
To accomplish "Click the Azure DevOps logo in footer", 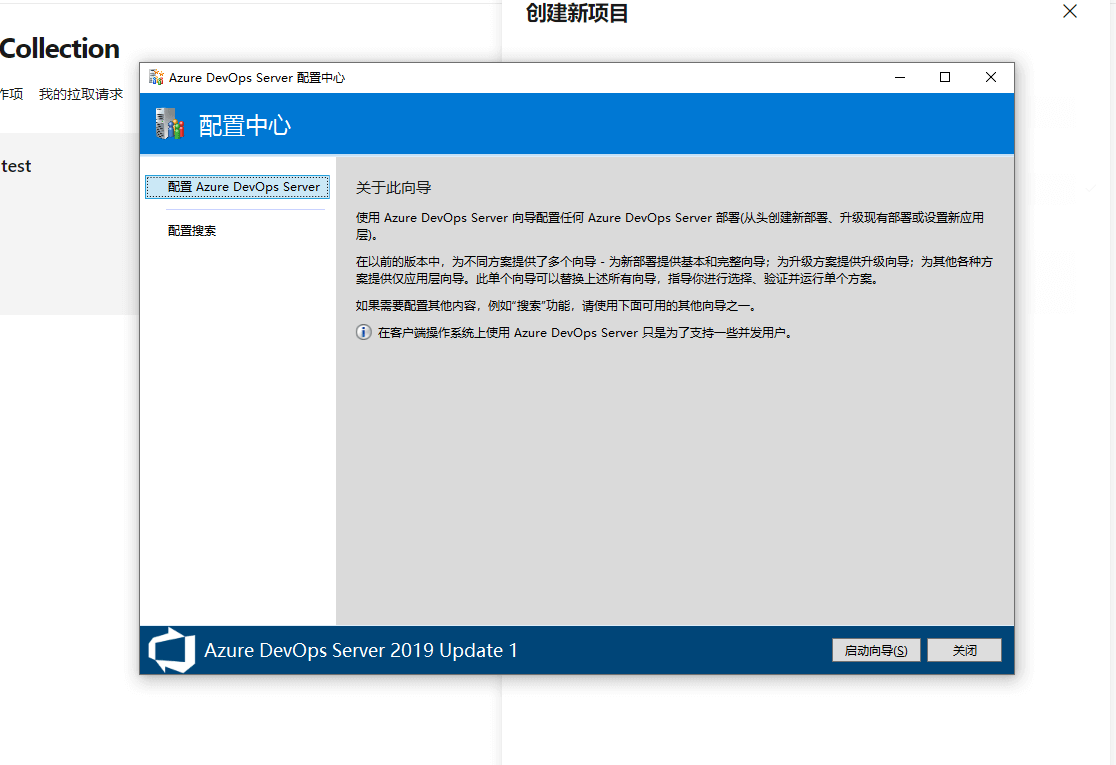I will (x=172, y=650).
